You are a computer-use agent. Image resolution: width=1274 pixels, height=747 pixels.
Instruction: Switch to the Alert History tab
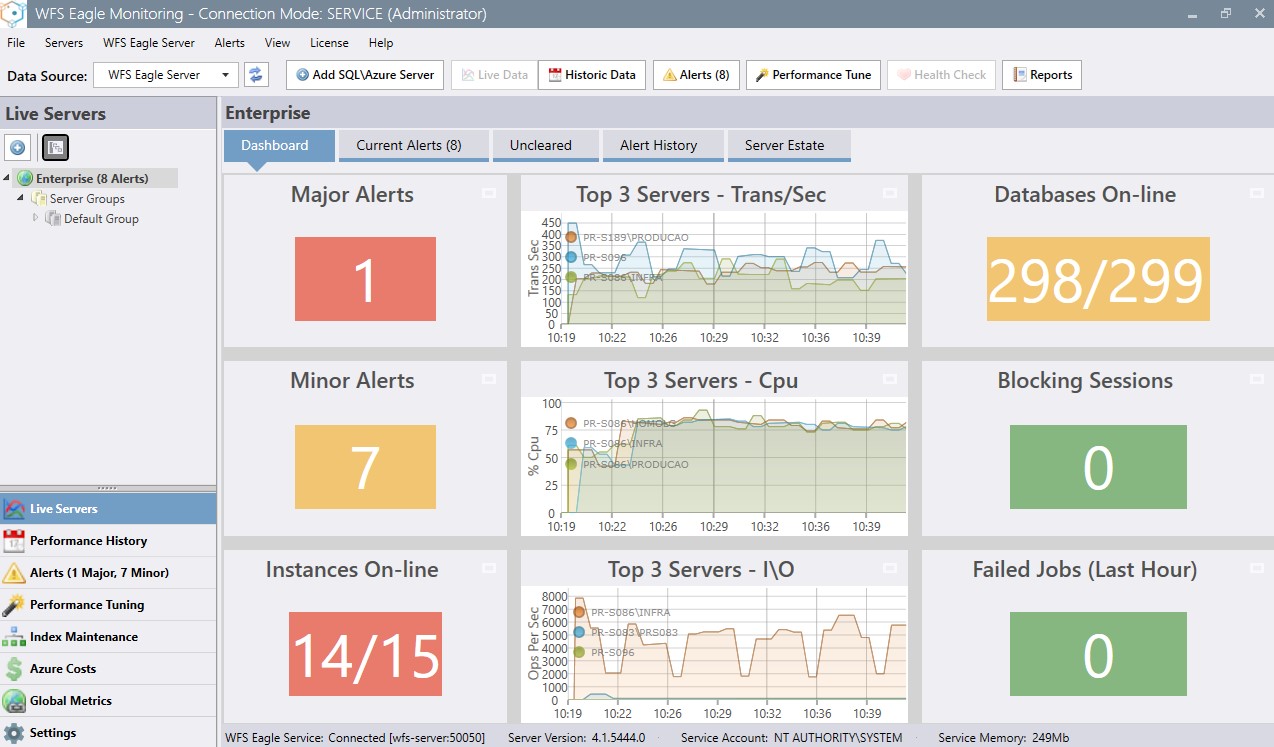[x=658, y=145]
